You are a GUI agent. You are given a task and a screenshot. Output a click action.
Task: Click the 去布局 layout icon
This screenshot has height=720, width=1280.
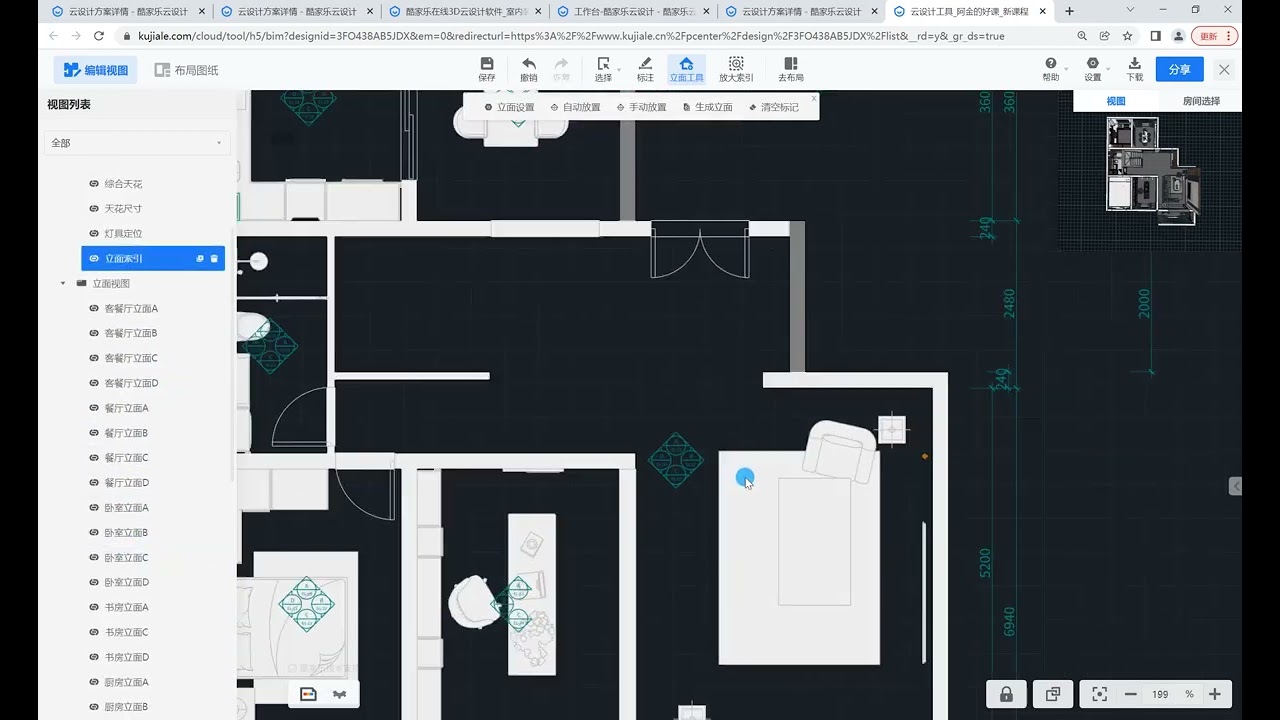coord(791,69)
